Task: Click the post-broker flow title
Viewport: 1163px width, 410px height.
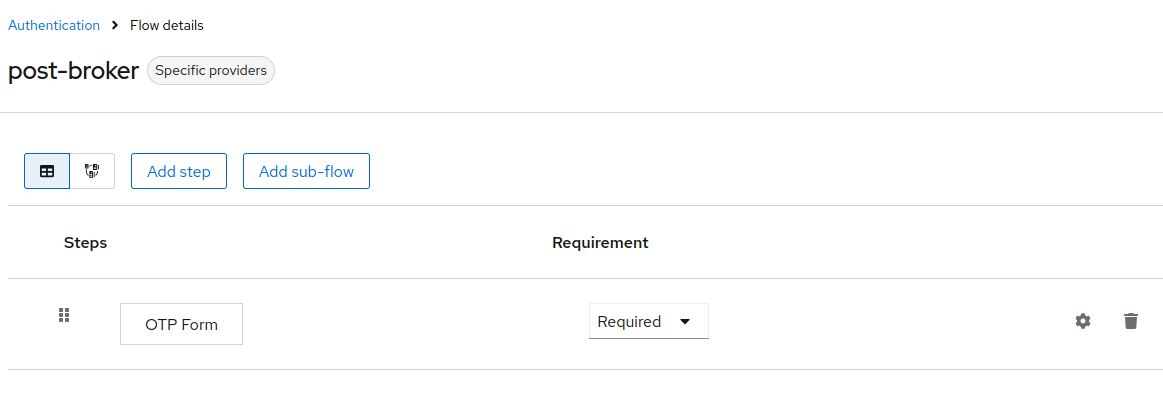Action: [x=73, y=72]
